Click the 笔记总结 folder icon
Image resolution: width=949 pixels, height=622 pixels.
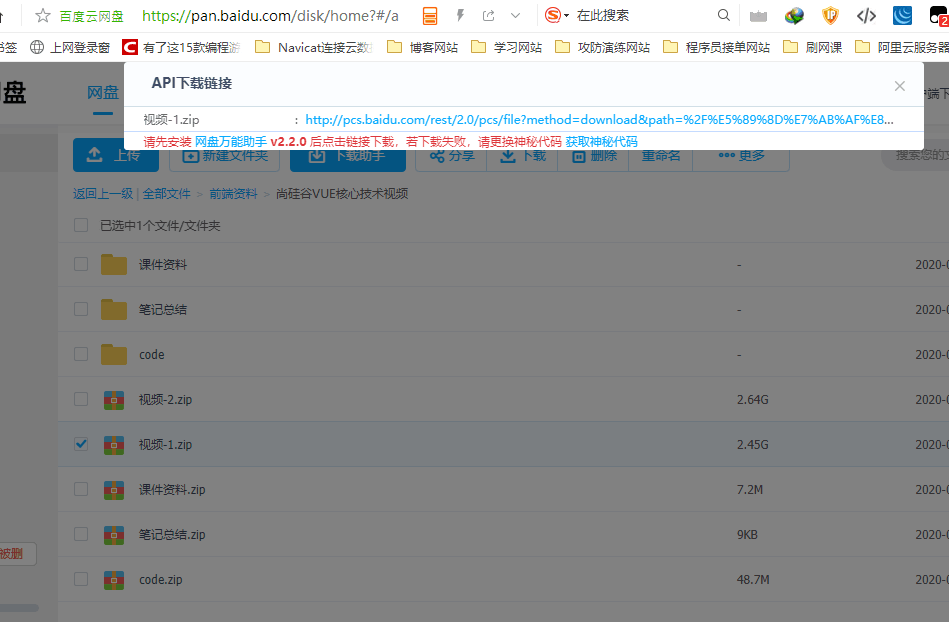(114, 309)
